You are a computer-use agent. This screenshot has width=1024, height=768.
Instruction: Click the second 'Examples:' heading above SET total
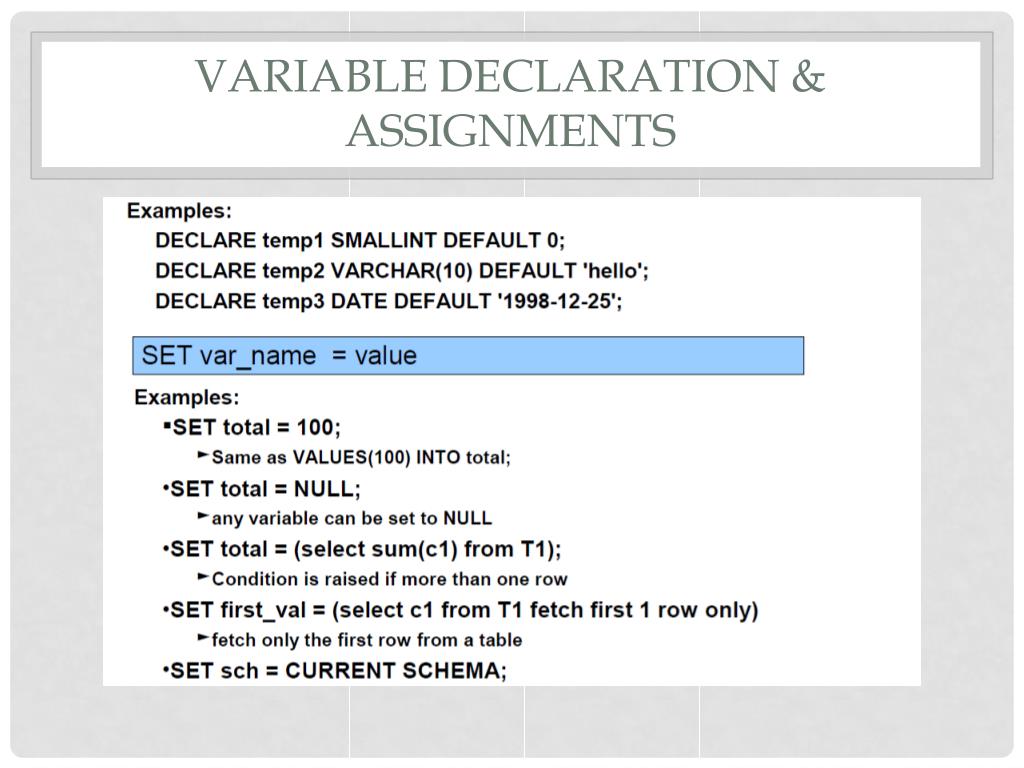click(187, 397)
